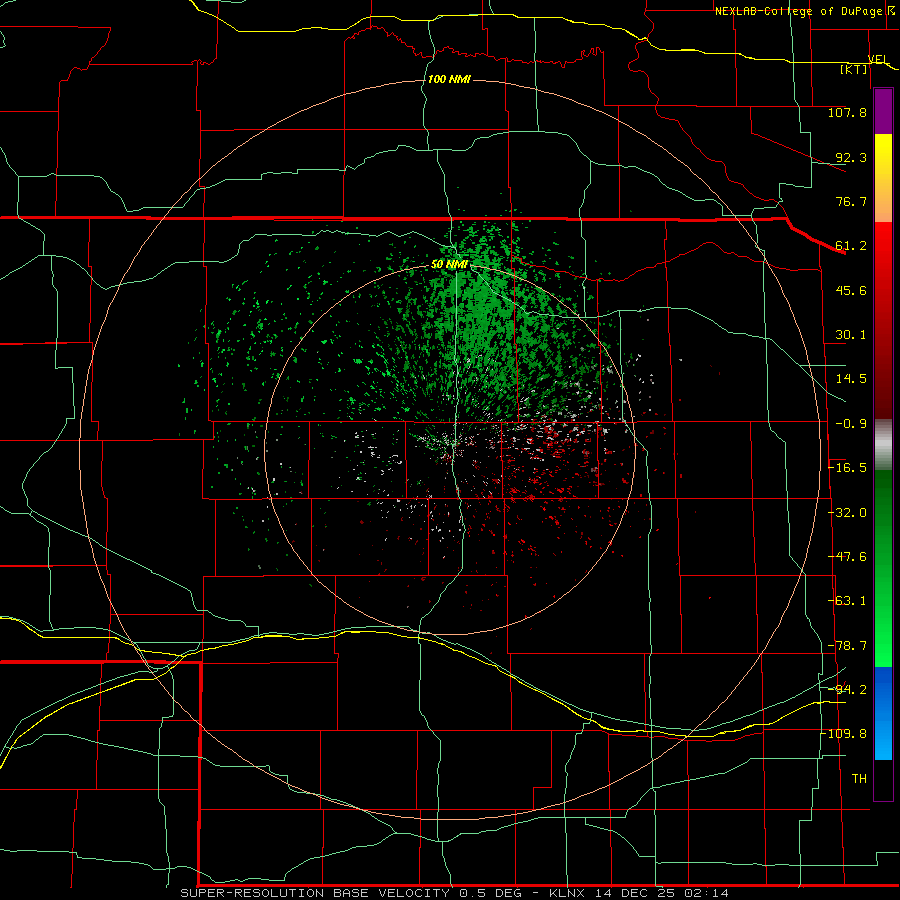Screen dimensions: 900x900
Task: Click the [KT] units label
Action: pos(854,69)
